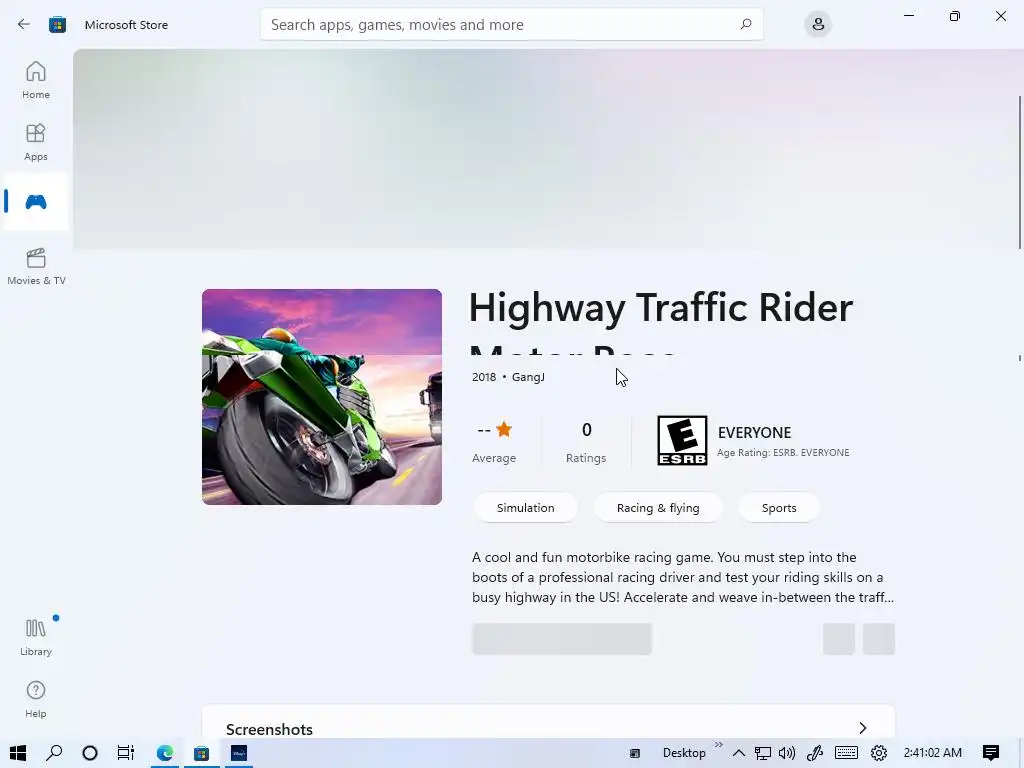Viewport: 1024px width, 768px height.
Task: Open Cortana circle on taskbar
Action: [x=89, y=752]
